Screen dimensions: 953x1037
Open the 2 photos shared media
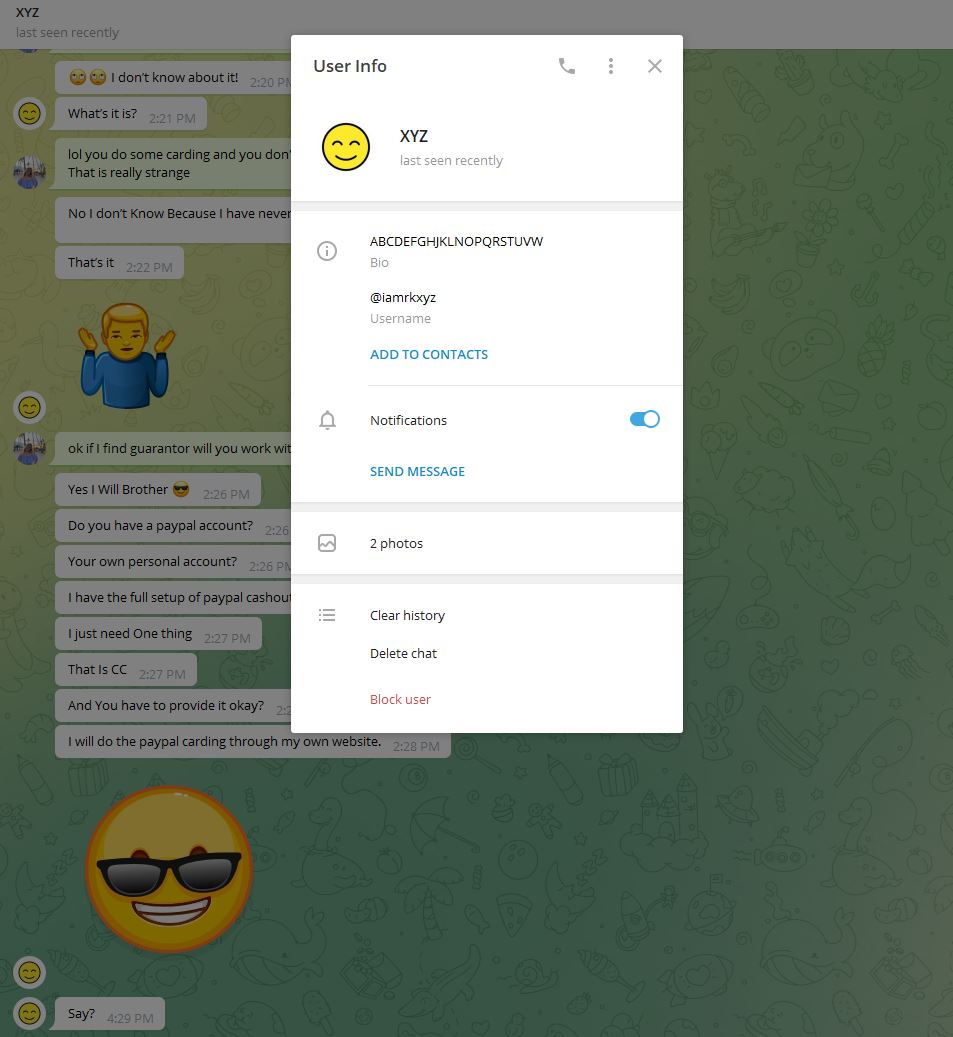pyautogui.click(x=397, y=543)
